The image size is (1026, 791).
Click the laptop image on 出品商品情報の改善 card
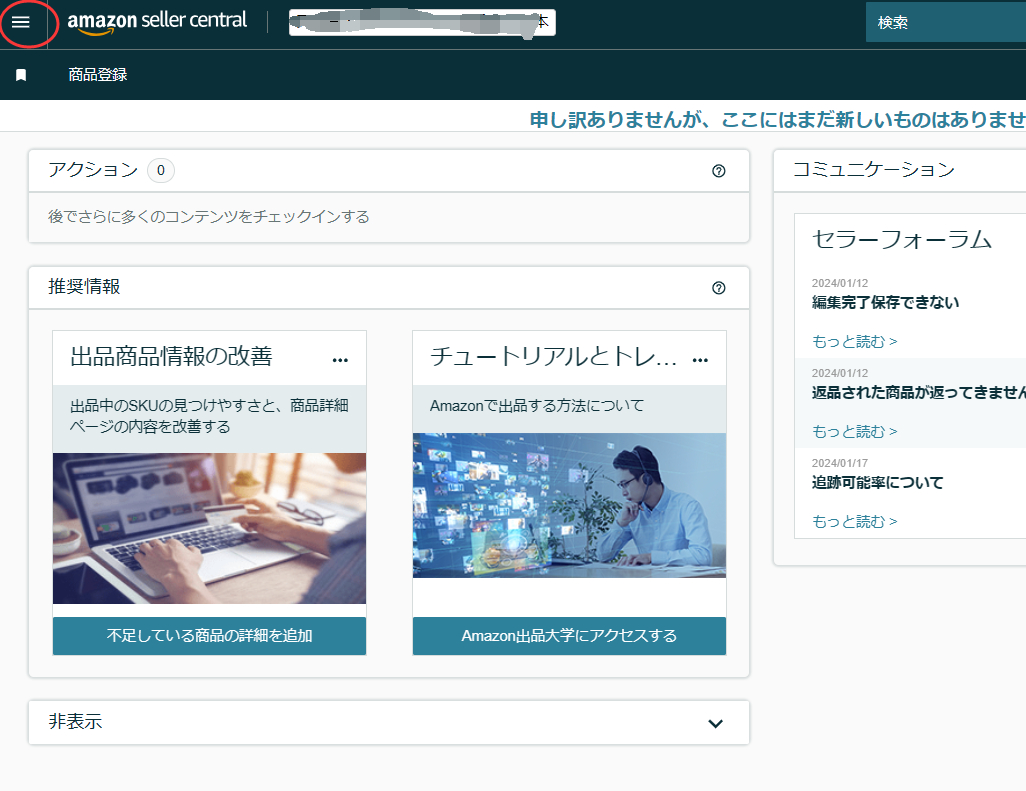[x=209, y=528]
